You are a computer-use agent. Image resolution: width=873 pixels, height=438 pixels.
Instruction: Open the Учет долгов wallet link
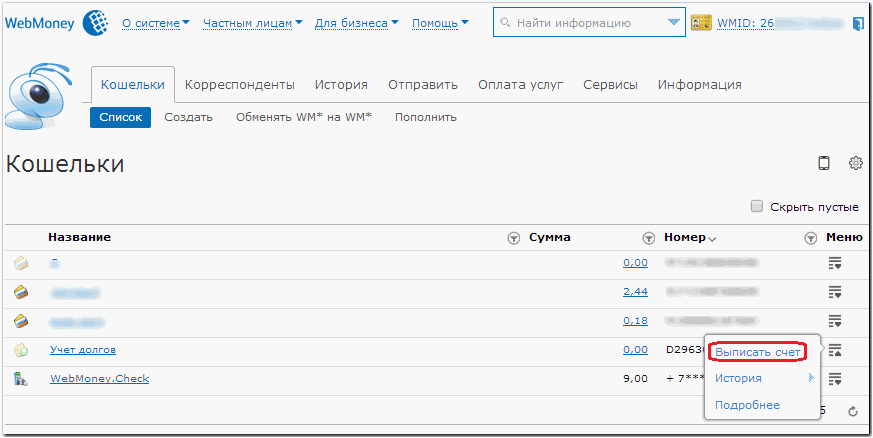click(83, 350)
